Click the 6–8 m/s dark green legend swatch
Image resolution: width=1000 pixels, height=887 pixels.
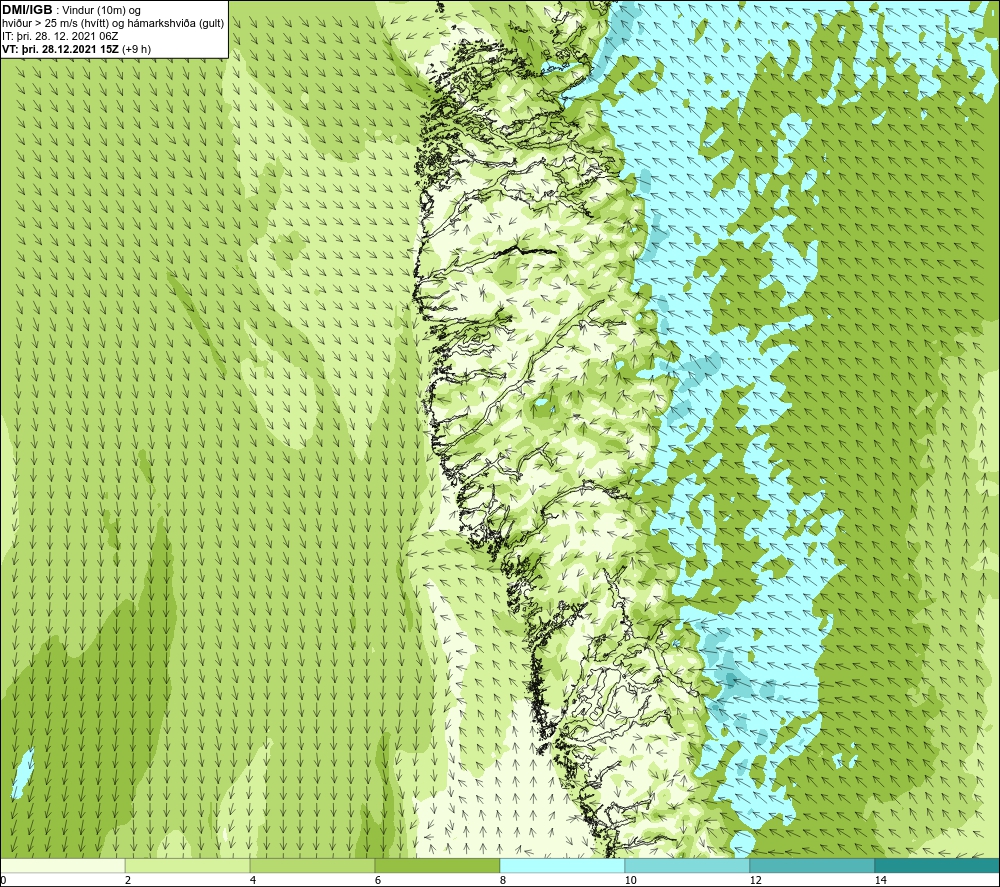[x=438, y=865]
